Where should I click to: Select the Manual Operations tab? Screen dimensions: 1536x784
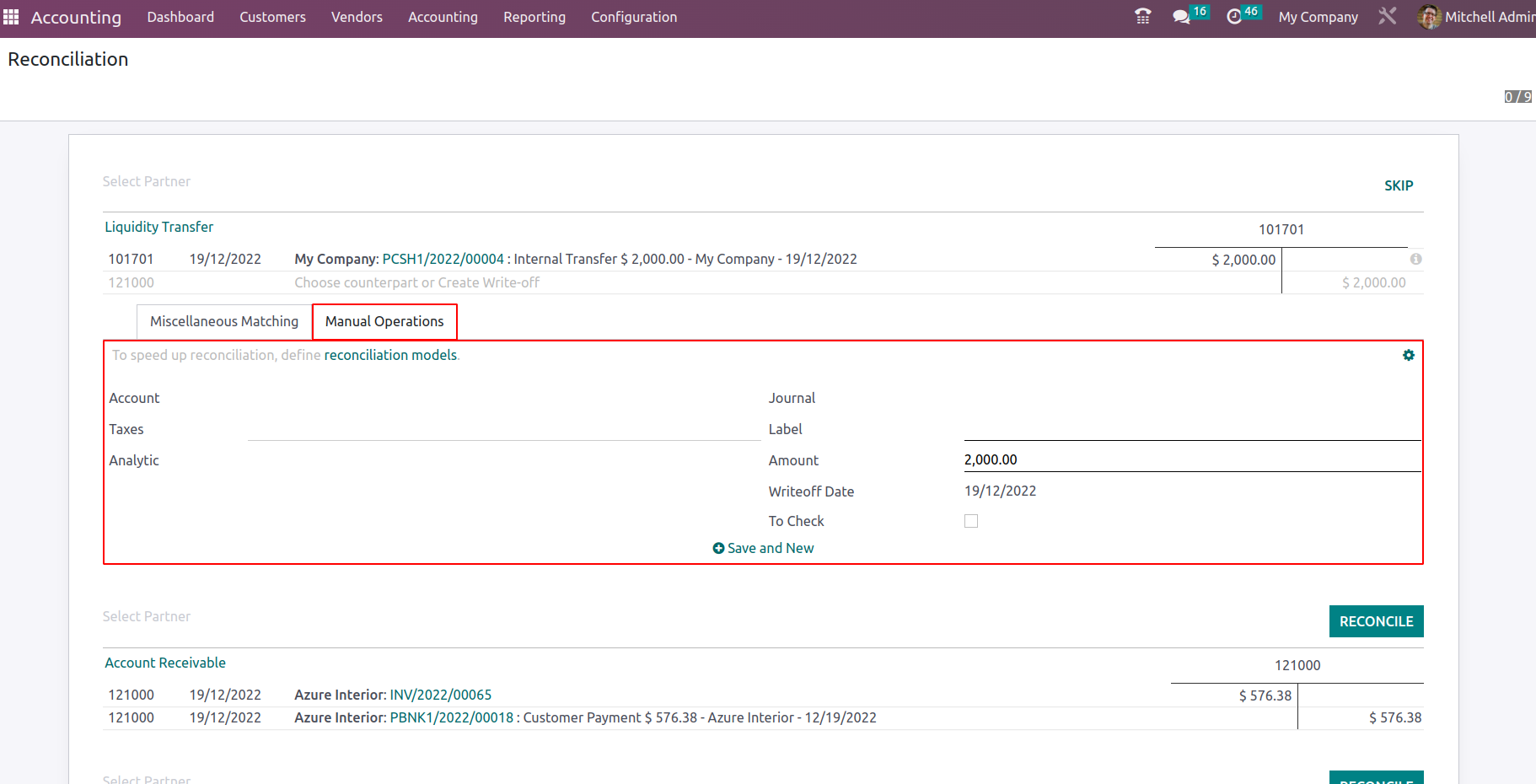[x=384, y=321]
